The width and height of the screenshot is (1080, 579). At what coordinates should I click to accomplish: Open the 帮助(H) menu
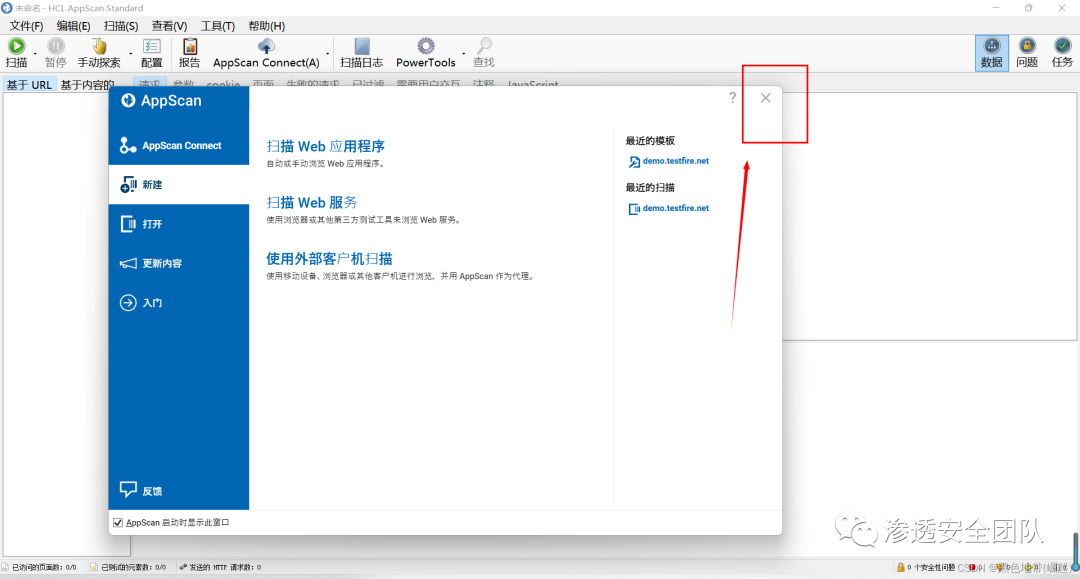267,26
